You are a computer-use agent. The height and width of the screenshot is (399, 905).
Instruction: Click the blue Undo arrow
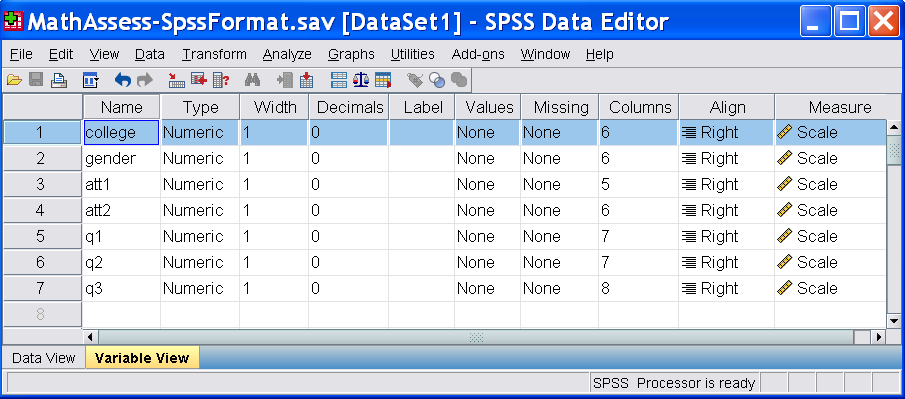(123, 80)
